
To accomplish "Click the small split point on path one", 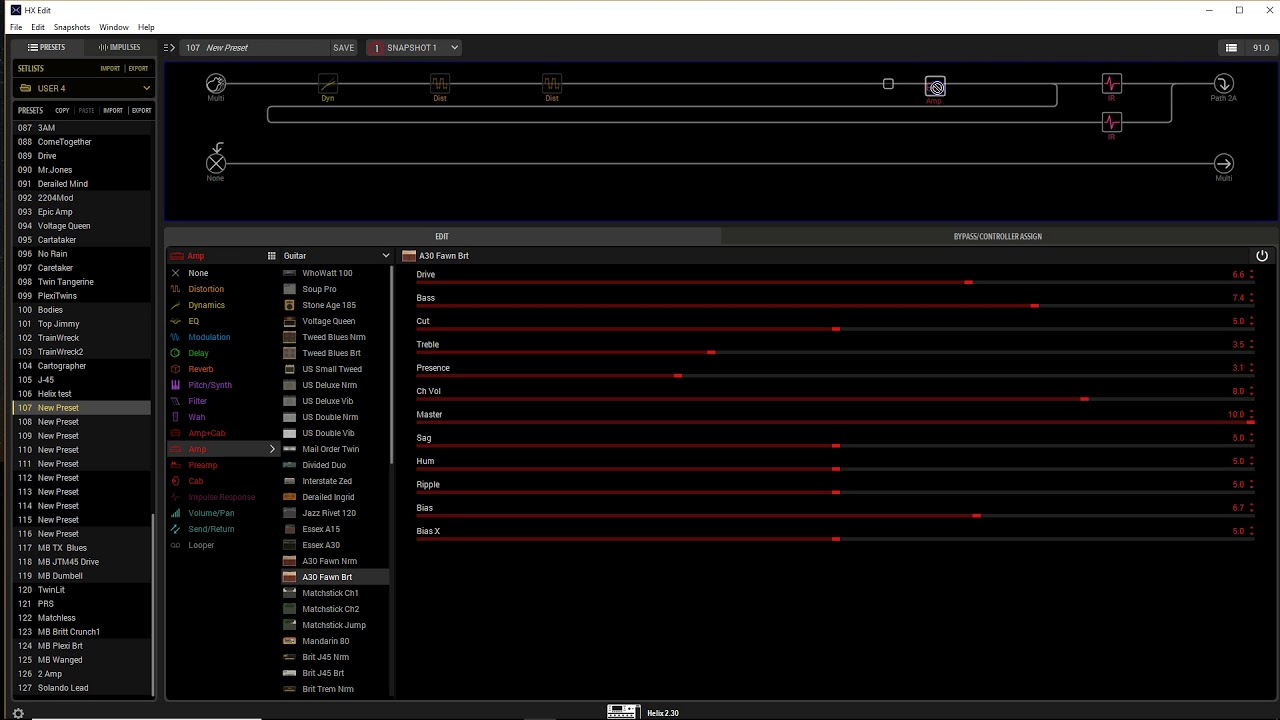I will 888,84.
